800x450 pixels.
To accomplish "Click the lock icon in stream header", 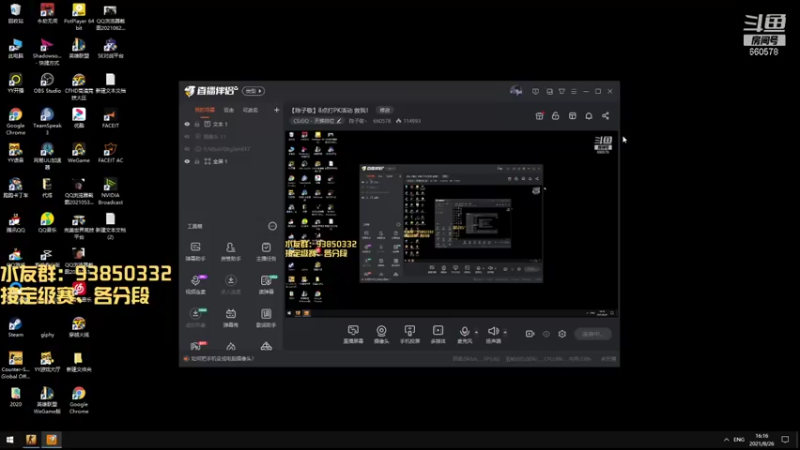I will click(556, 116).
